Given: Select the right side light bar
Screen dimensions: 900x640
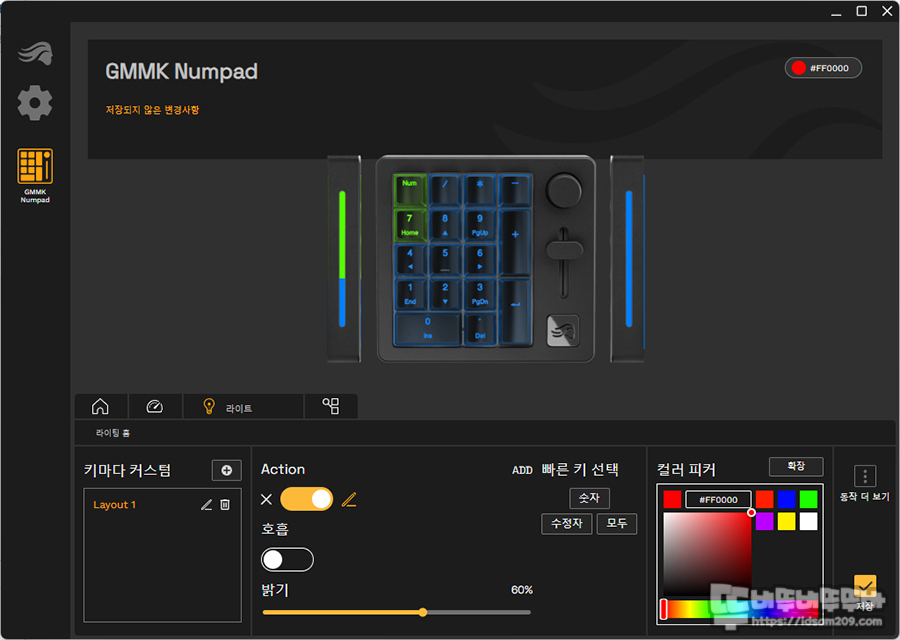Looking at the screenshot, I should pos(628,258).
